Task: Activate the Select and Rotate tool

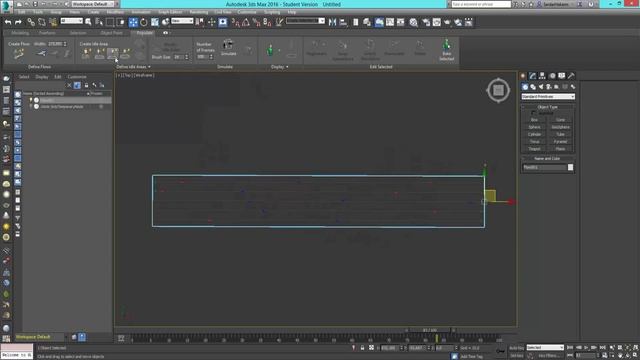Action: [144, 22]
